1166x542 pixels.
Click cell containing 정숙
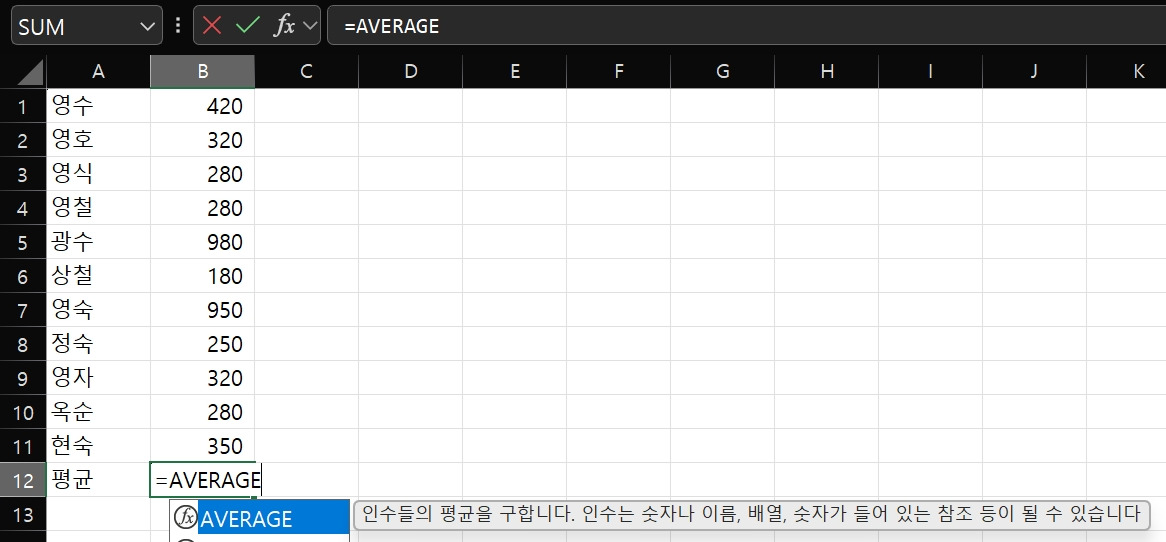98,345
